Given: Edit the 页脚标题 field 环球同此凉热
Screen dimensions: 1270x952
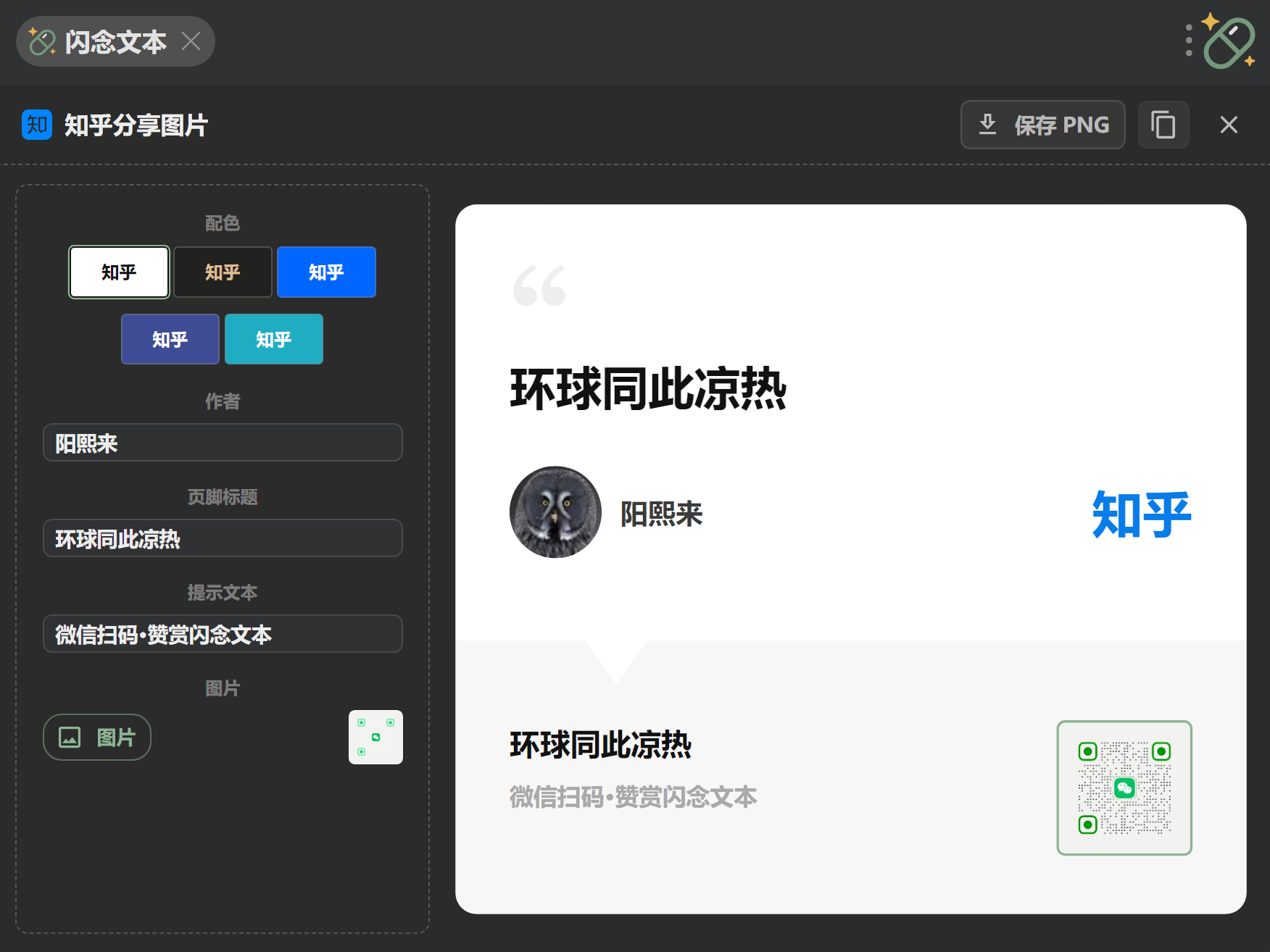Looking at the screenshot, I should pyautogui.click(x=223, y=538).
